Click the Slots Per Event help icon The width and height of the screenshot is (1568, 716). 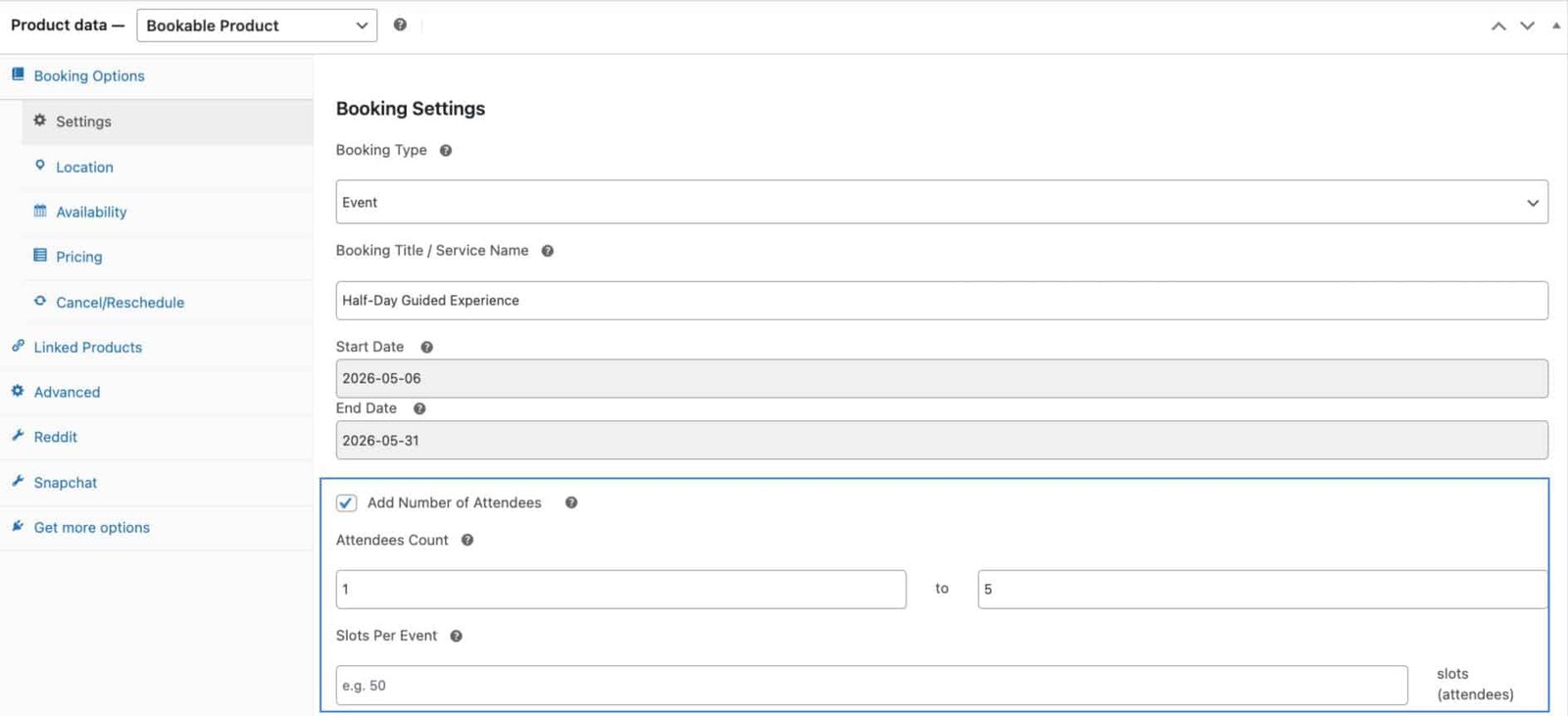[x=457, y=636]
